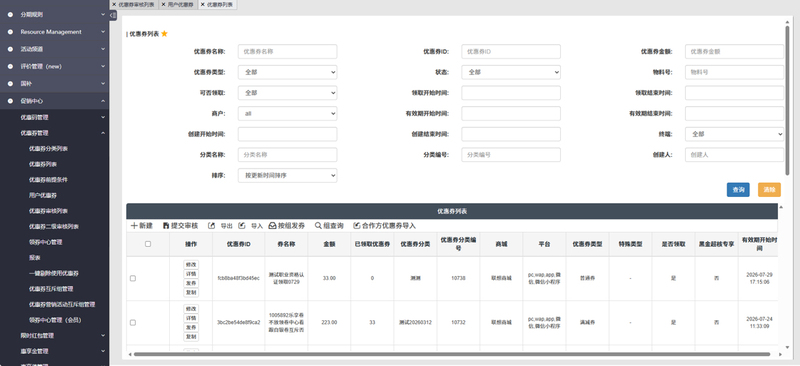The width and height of the screenshot is (800, 366).
Task: Click the 按组发券 toolbar button
Action: coord(287,226)
